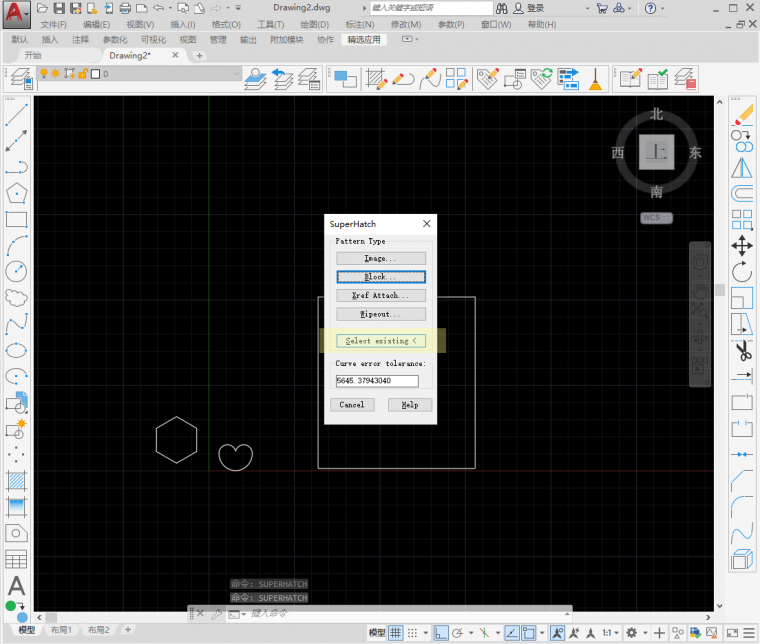Select the Line tool in left toolbar
Screen dimensions: 760x644
pyautogui.click(x=16, y=115)
